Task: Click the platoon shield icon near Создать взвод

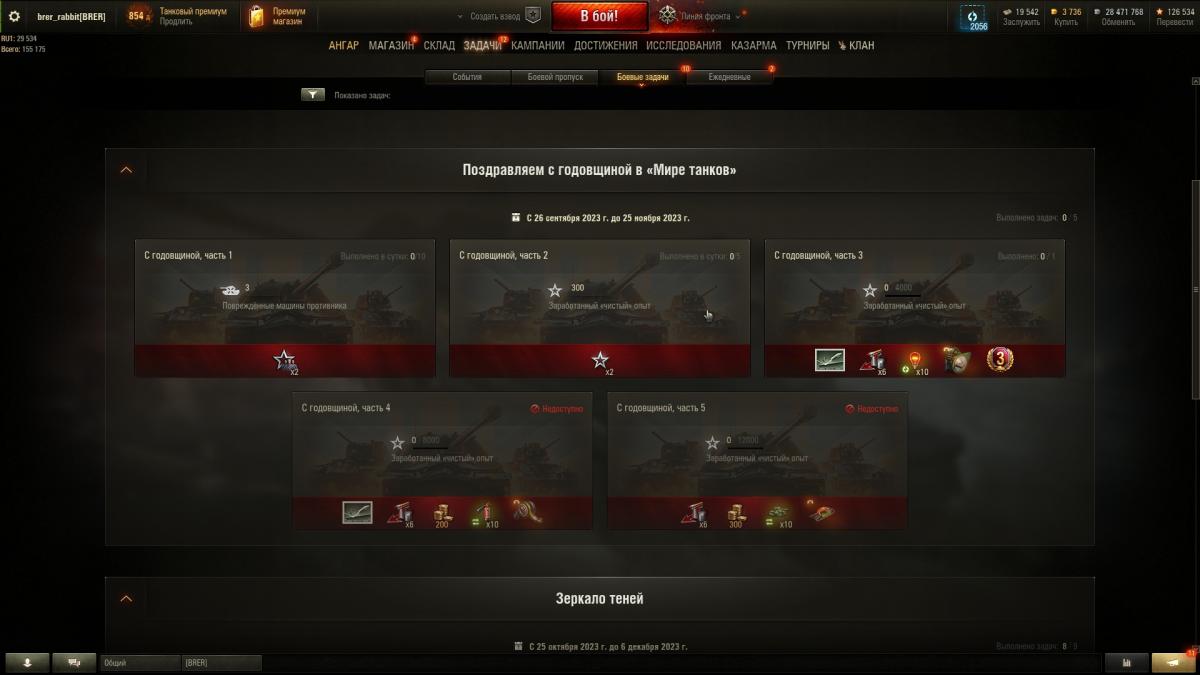Action: click(x=533, y=16)
